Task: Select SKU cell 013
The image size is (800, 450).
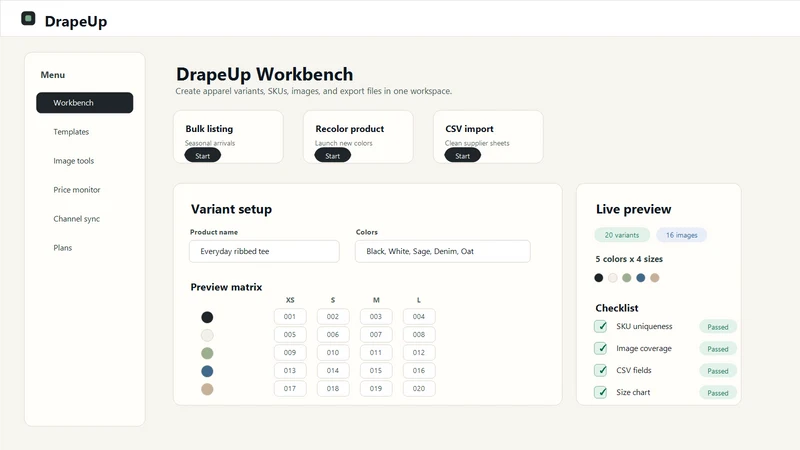Action: [x=290, y=370]
